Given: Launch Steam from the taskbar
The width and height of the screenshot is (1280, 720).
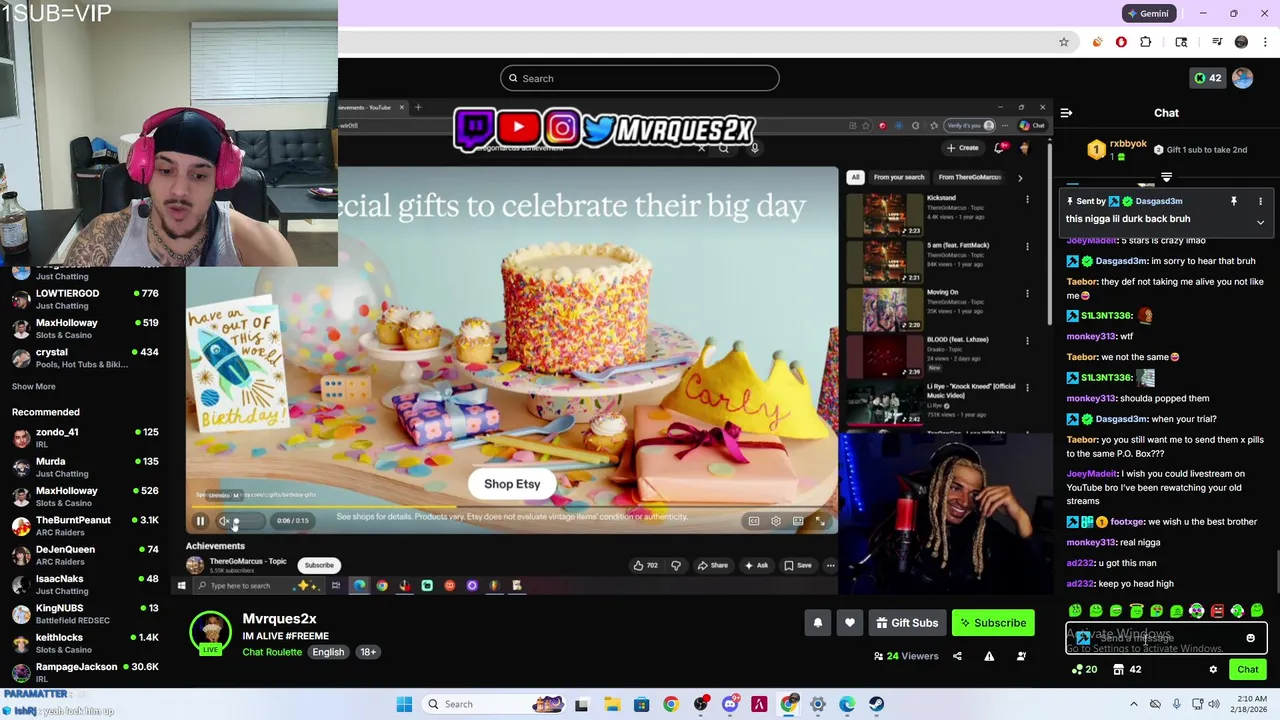Looking at the screenshot, I should pos(876,704).
